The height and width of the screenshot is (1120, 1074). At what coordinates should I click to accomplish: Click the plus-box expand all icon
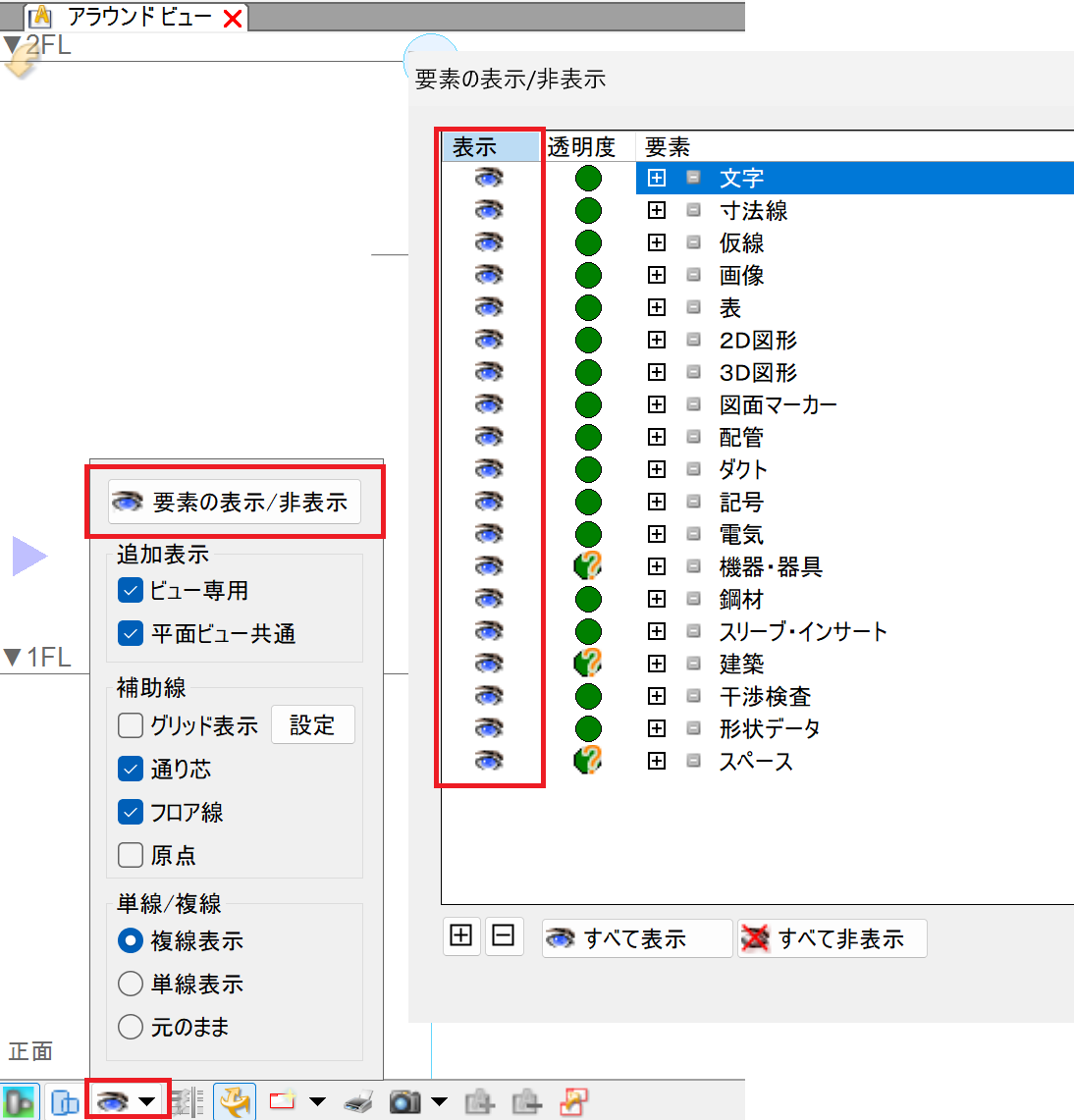(460, 936)
